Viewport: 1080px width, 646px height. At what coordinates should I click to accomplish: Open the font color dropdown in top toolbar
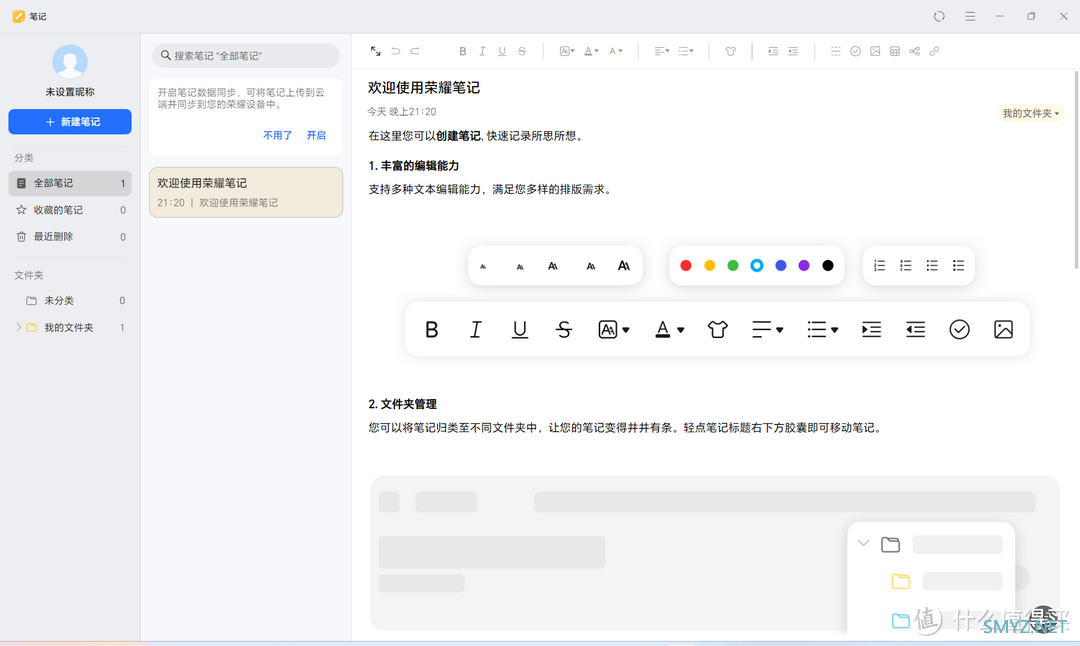tap(591, 51)
